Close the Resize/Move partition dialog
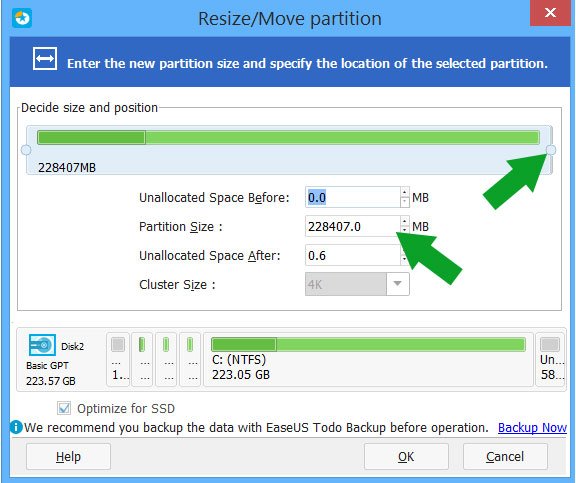 tap(550, 13)
